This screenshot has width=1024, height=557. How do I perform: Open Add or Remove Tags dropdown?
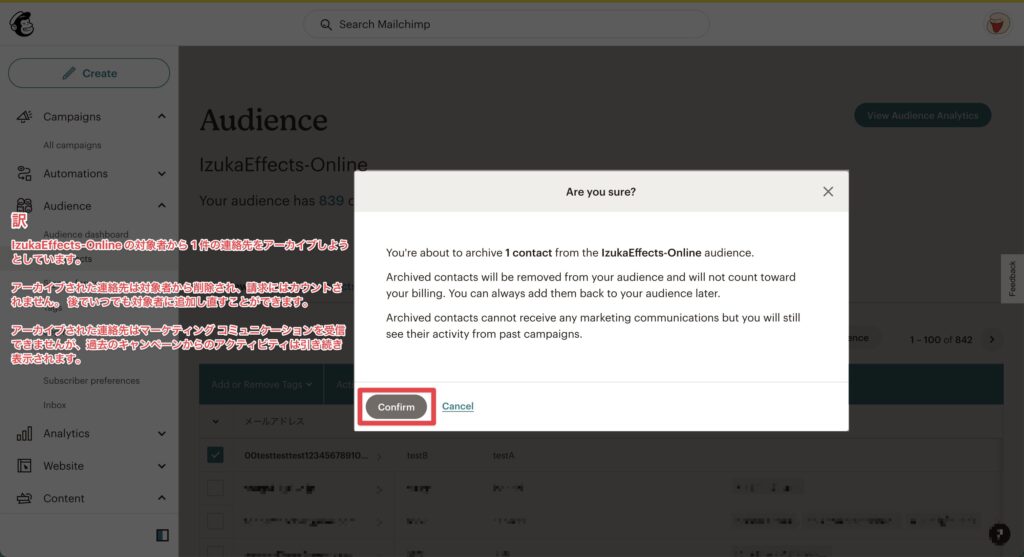(261, 385)
